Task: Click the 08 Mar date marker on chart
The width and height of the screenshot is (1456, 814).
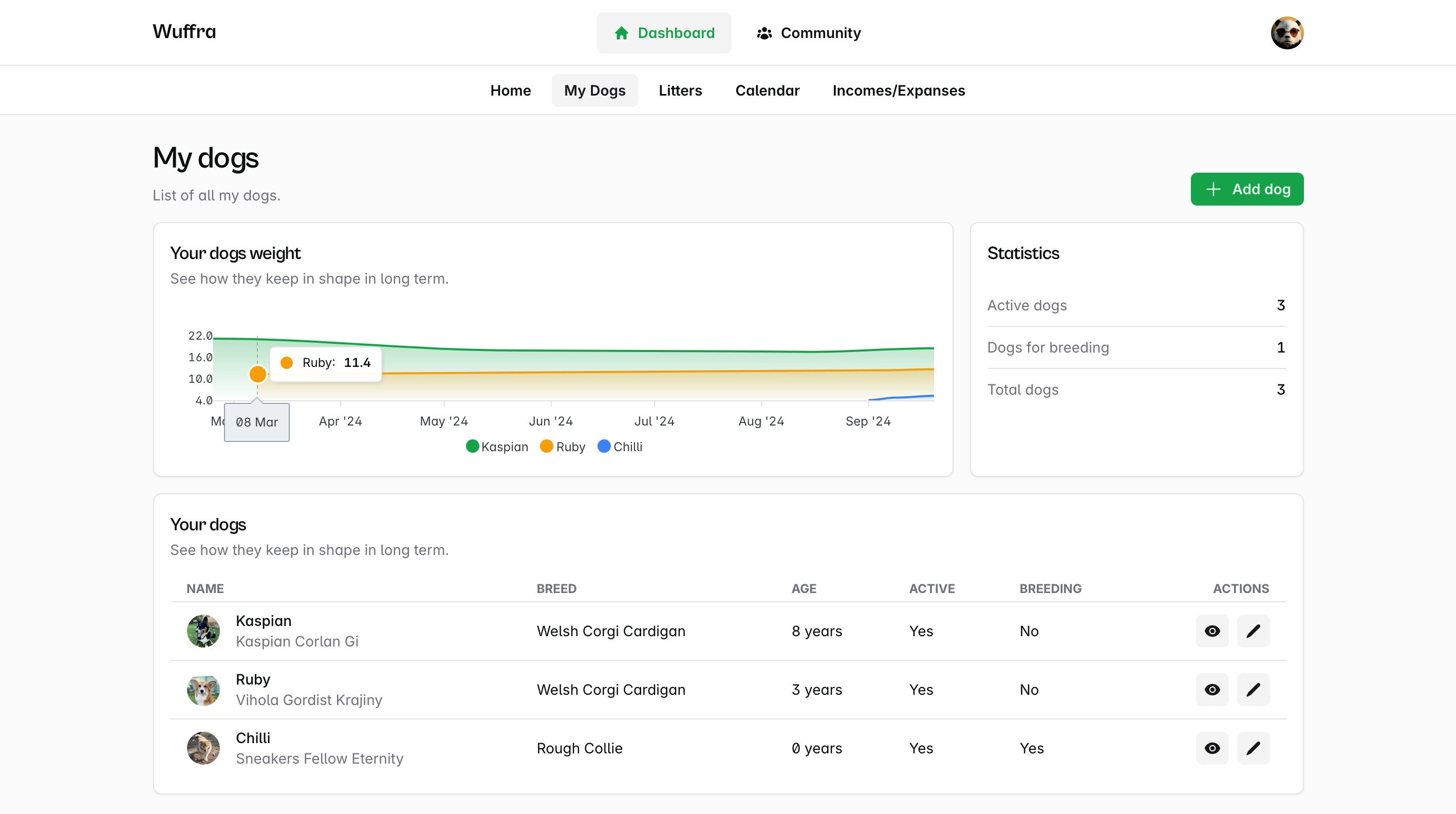Action: tap(257, 422)
